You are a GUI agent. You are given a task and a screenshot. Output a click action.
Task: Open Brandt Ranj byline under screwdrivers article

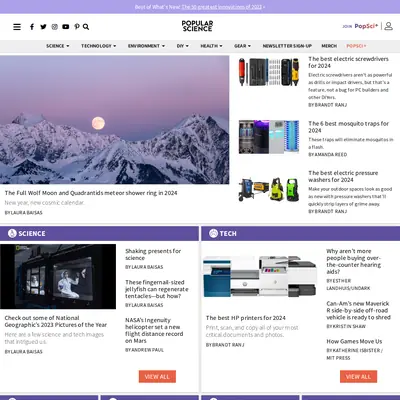327,105
